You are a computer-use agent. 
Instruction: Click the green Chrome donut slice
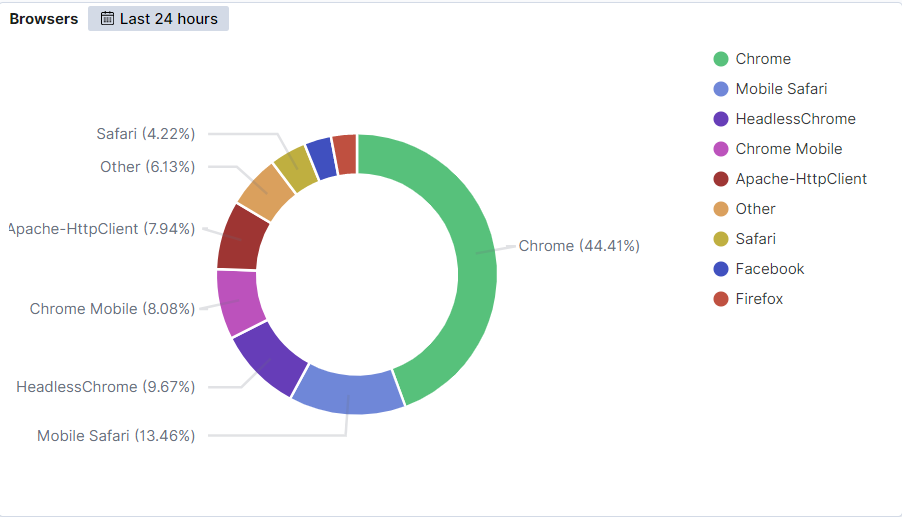[460, 260]
